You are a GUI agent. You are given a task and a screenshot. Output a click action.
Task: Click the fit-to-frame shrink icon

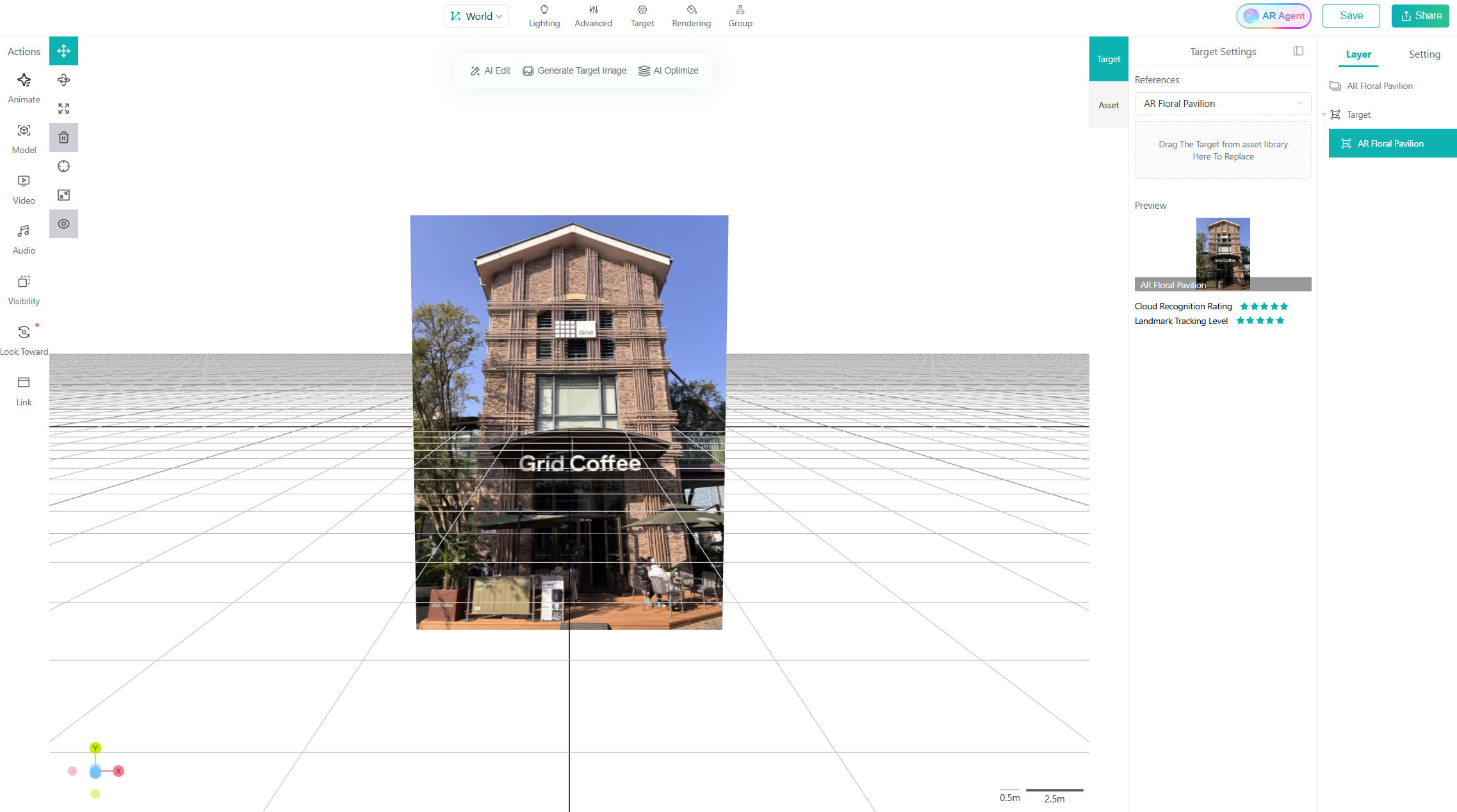point(63,195)
